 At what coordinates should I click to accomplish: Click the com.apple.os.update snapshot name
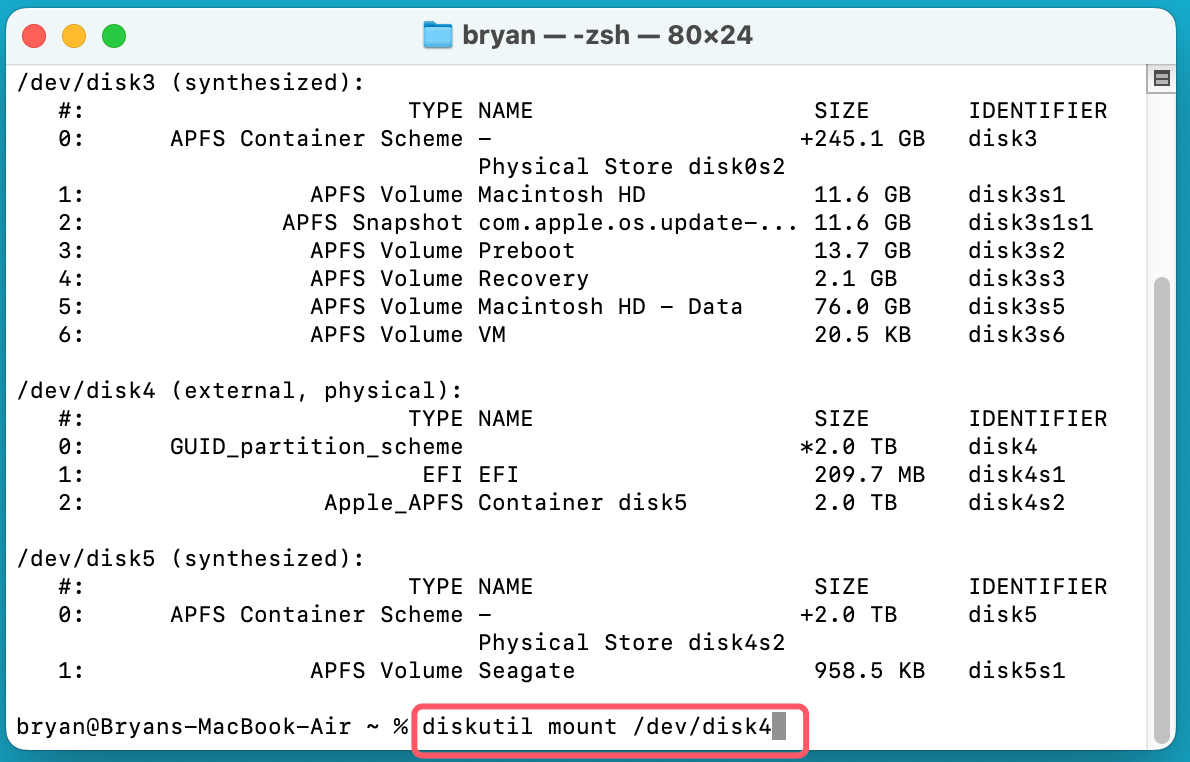point(636,222)
